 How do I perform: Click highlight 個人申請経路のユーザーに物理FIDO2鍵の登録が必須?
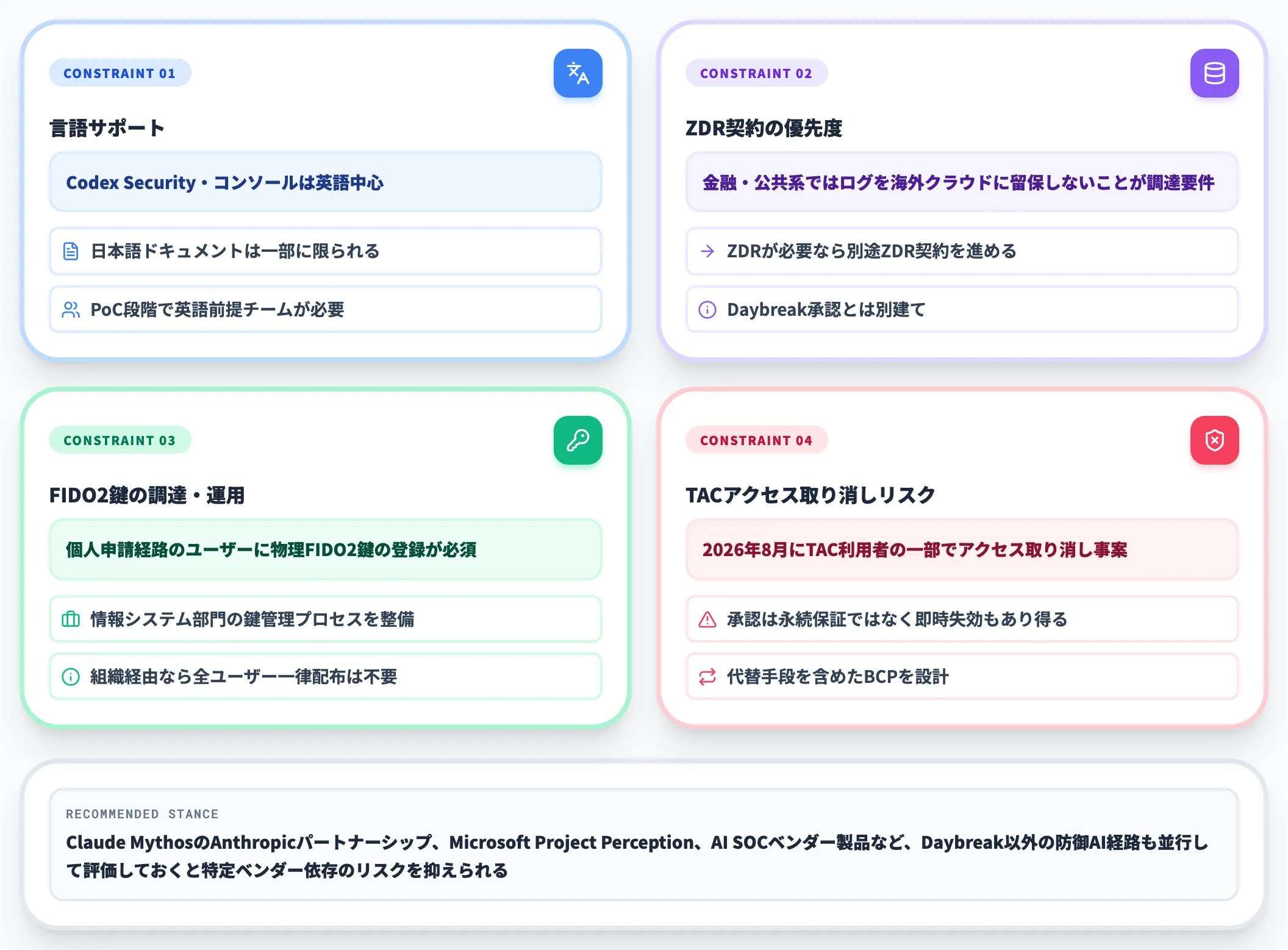(326, 549)
